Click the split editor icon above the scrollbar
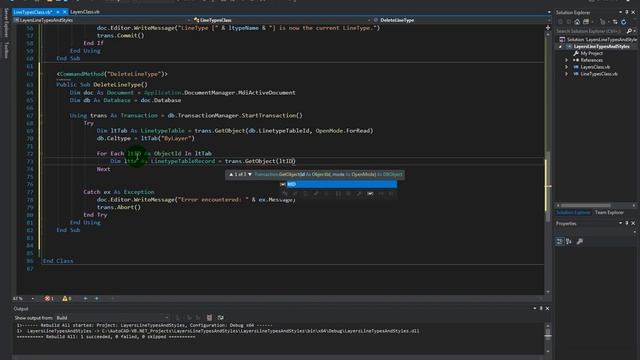This screenshot has width=640, height=360. (x=548, y=28)
